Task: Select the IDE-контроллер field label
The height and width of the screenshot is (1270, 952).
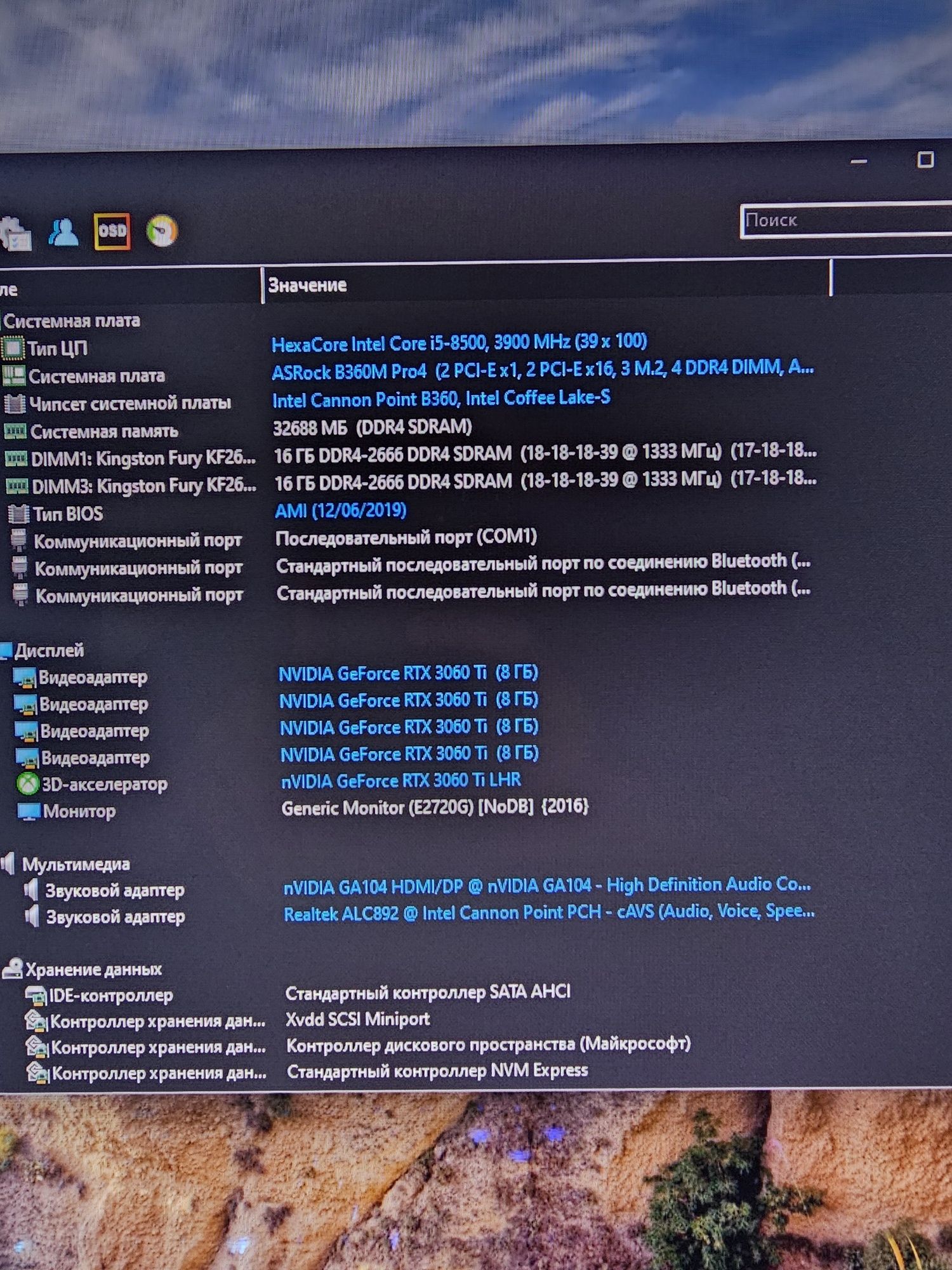Action: (x=111, y=995)
